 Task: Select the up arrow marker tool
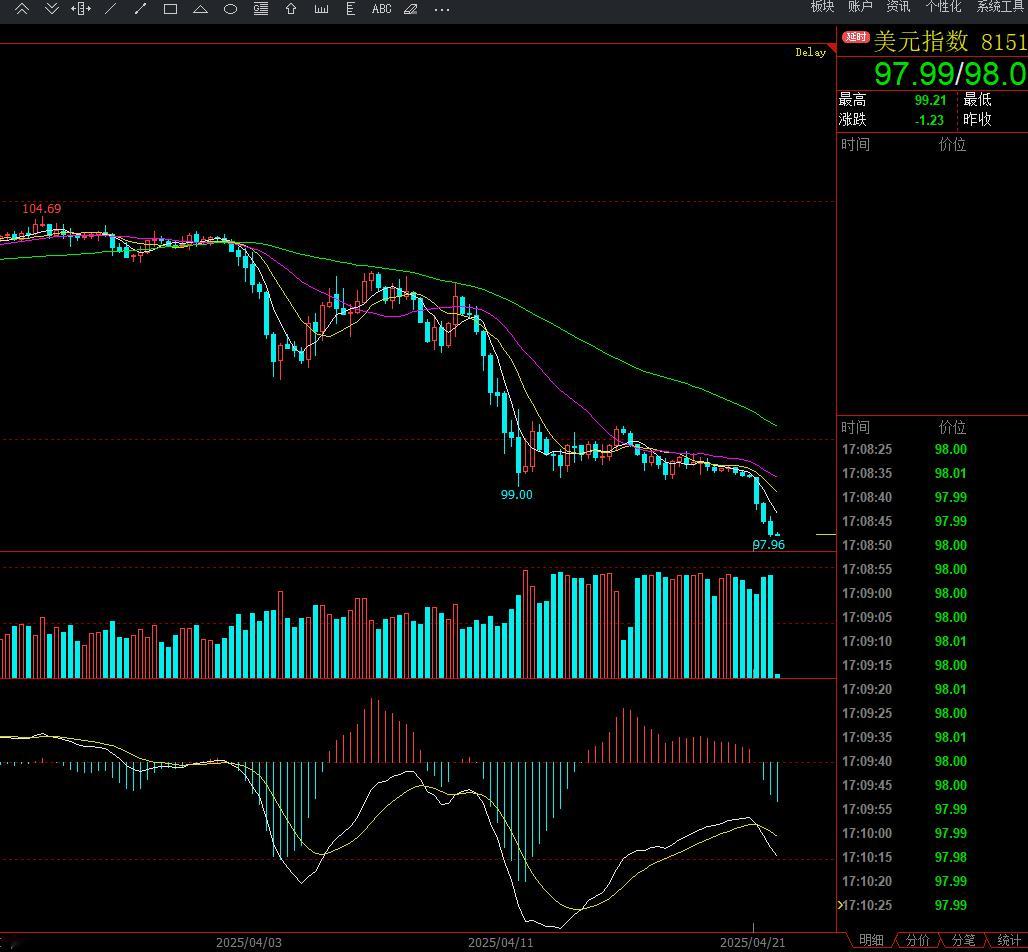click(291, 9)
